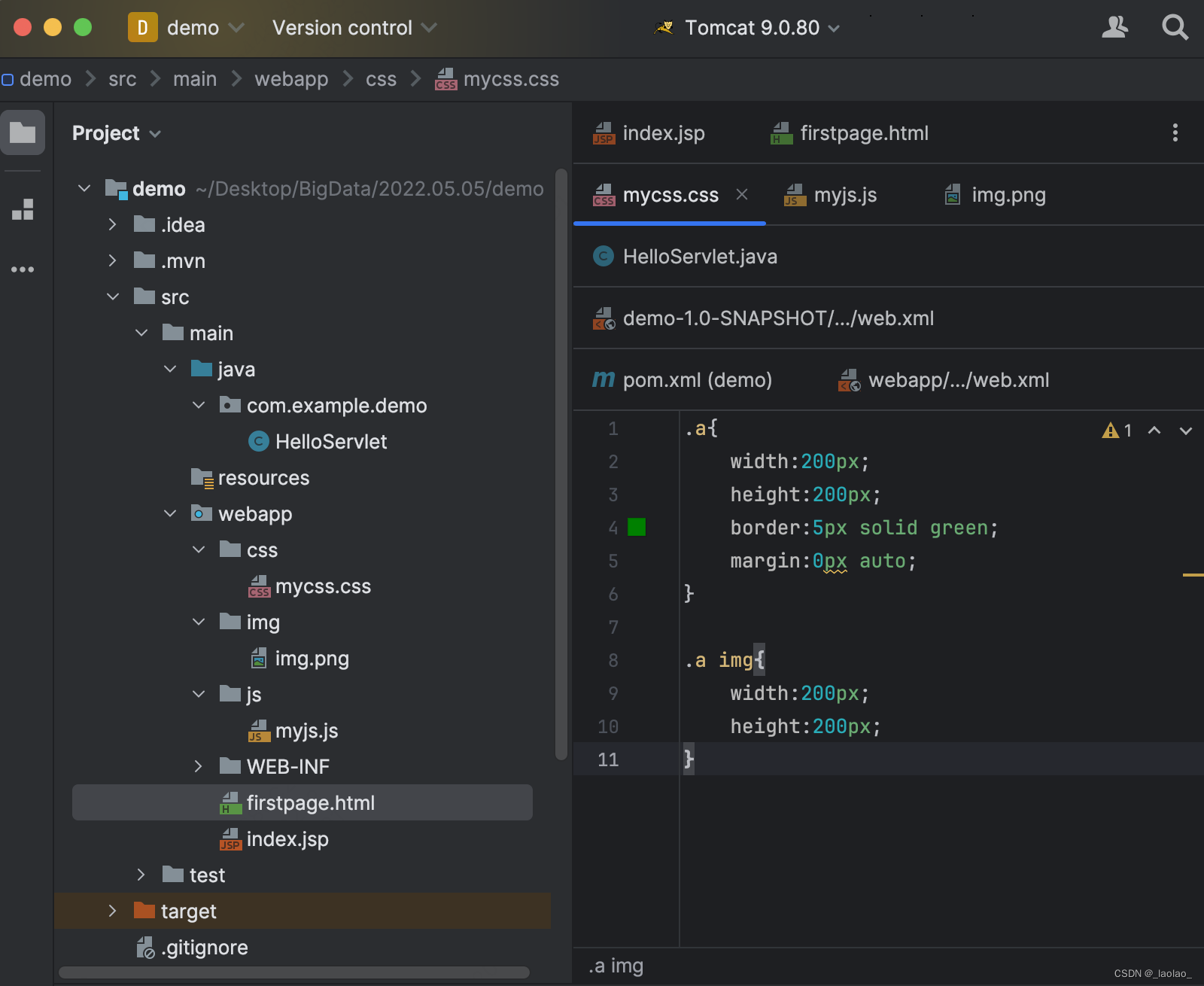This screenshot has width=1204, height=986.
Task: Click the webapp breadcrumb
Action: (291, 79)
